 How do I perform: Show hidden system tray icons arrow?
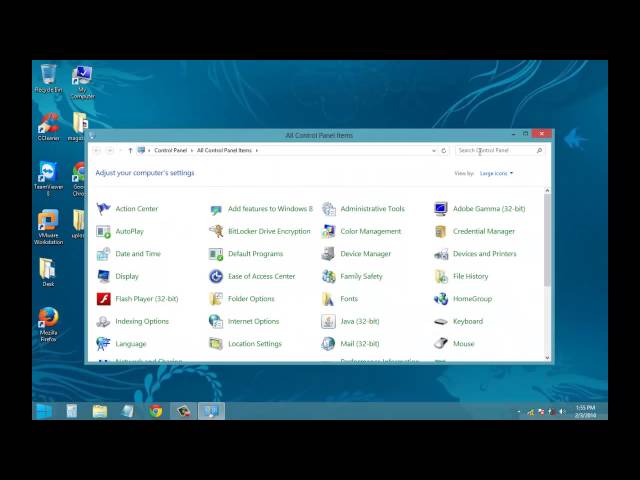coord(519,412)
